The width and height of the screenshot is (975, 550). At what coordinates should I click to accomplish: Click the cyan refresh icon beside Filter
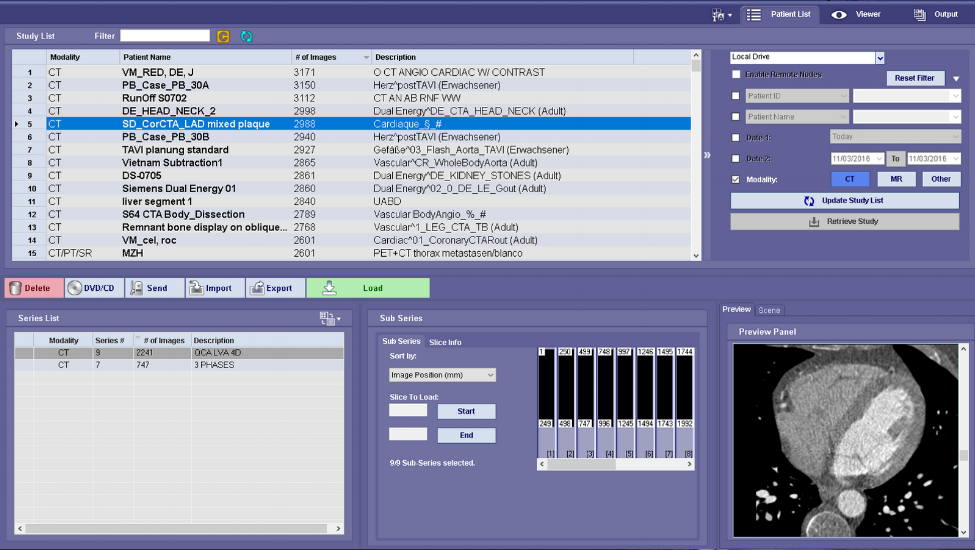point(246,36)
